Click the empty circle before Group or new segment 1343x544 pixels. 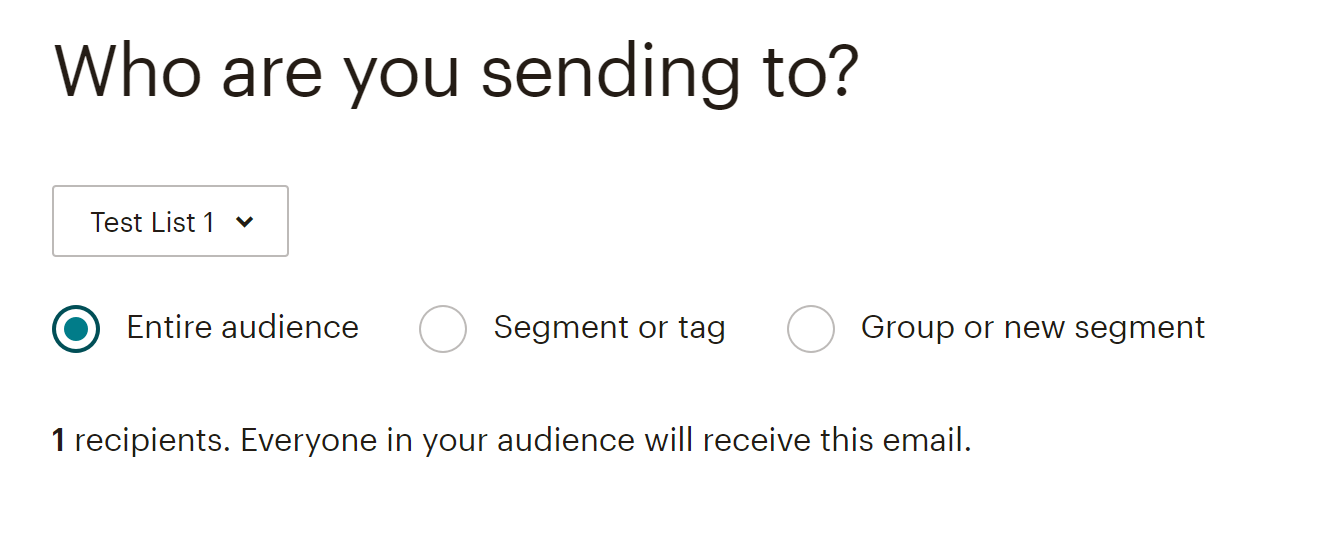[811, 329]
